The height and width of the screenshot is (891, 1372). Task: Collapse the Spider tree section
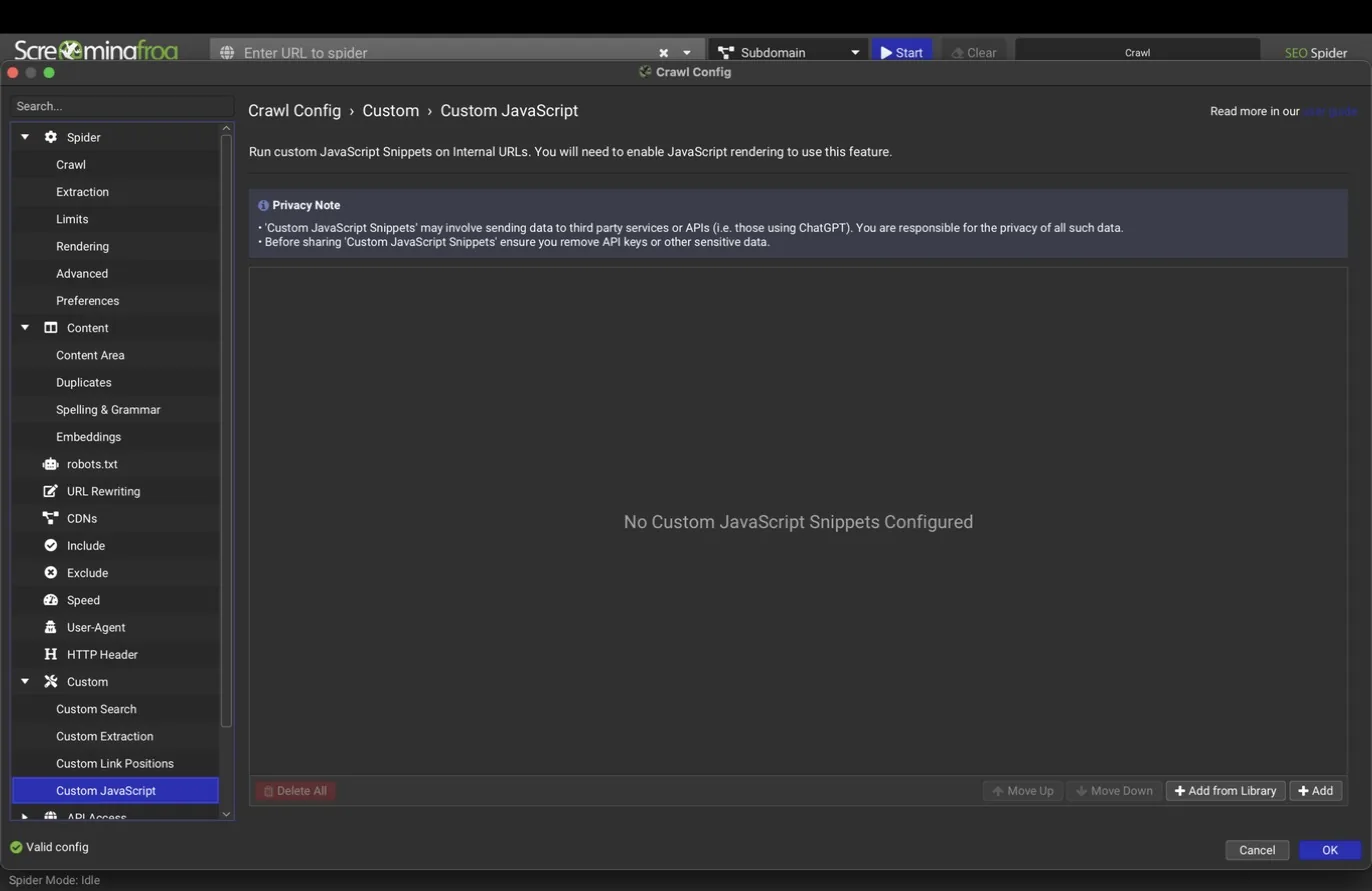point(25,137)
